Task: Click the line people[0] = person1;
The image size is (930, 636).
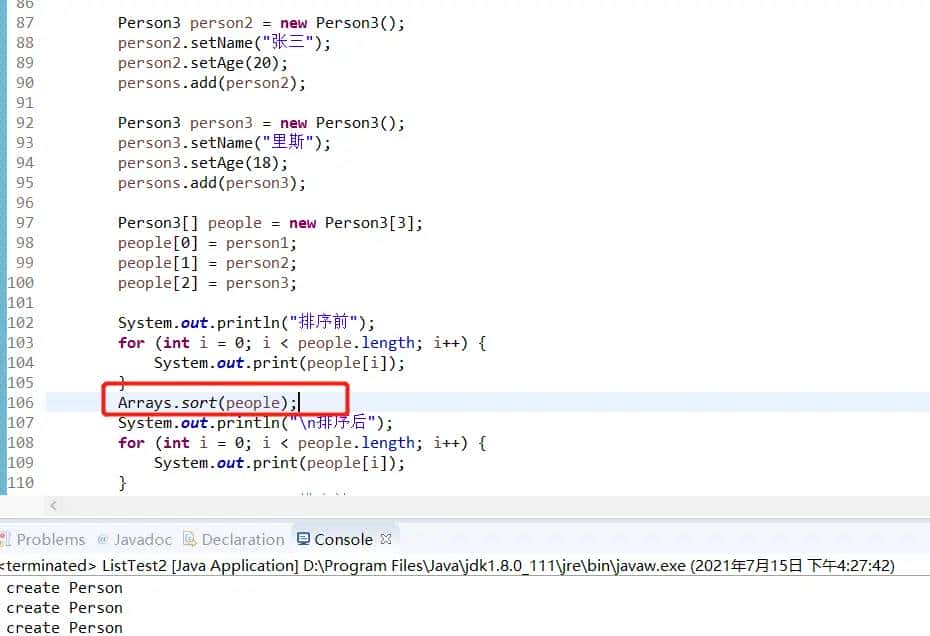Action: click(207, 243)
